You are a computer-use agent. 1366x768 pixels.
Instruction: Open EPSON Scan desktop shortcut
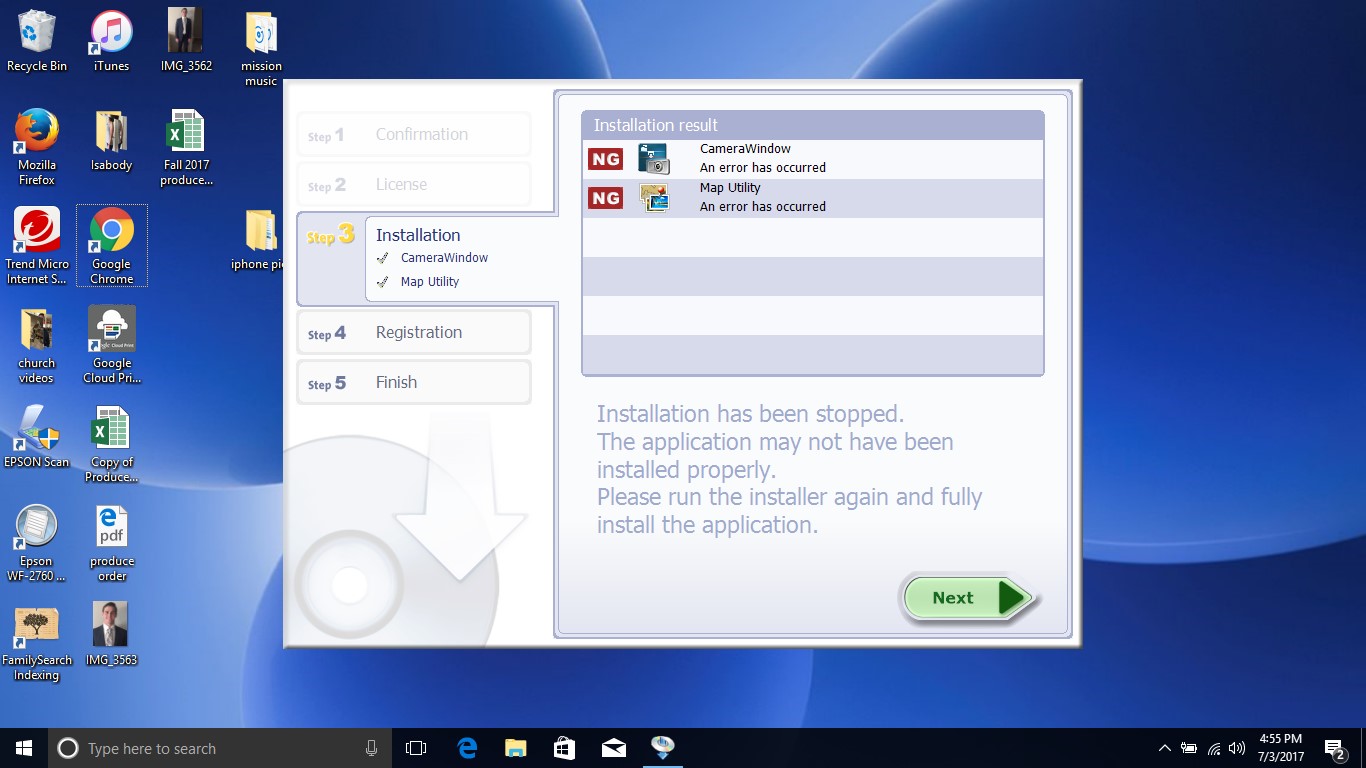(36, 428)
